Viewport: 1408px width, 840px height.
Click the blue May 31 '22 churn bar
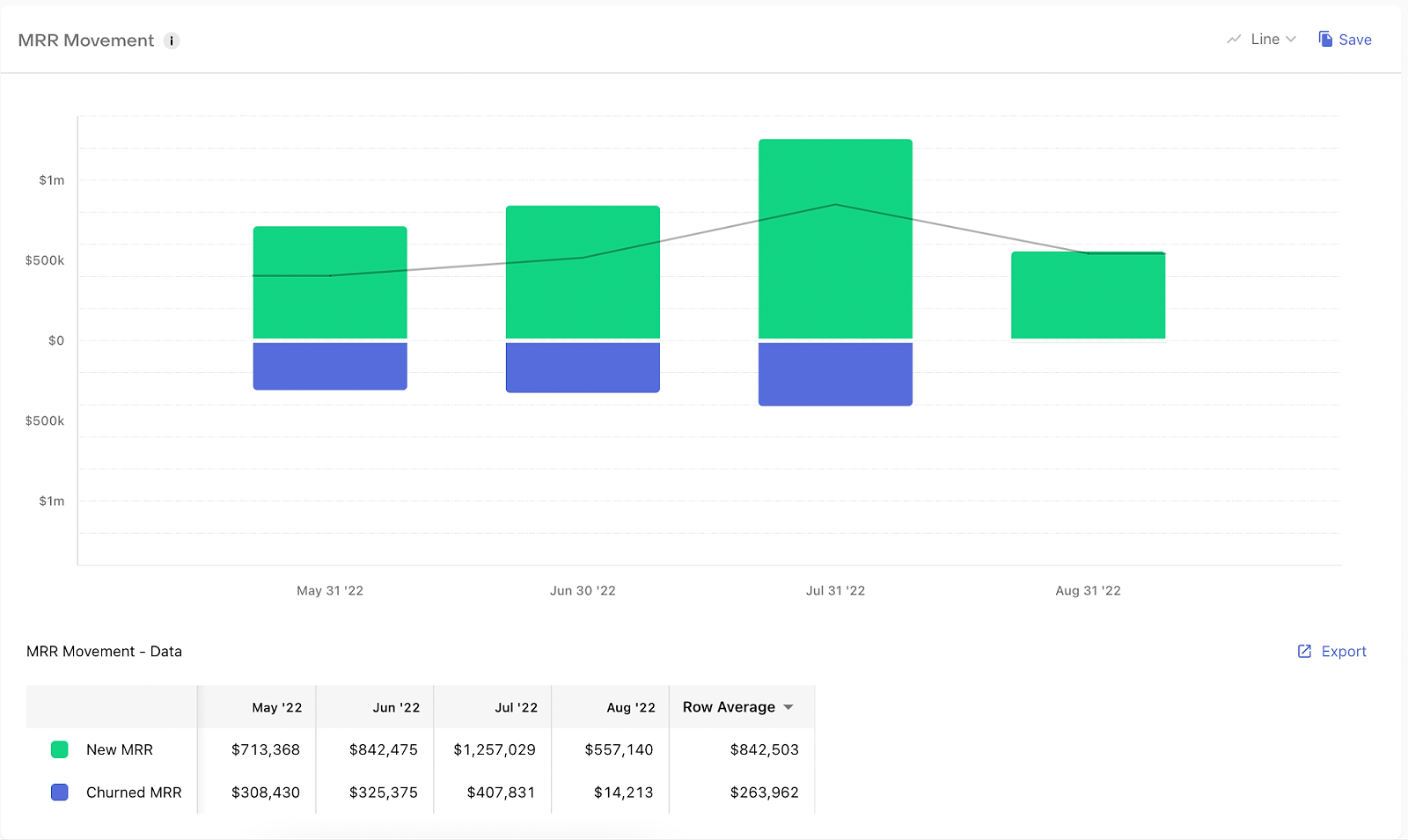pos(330,366)
